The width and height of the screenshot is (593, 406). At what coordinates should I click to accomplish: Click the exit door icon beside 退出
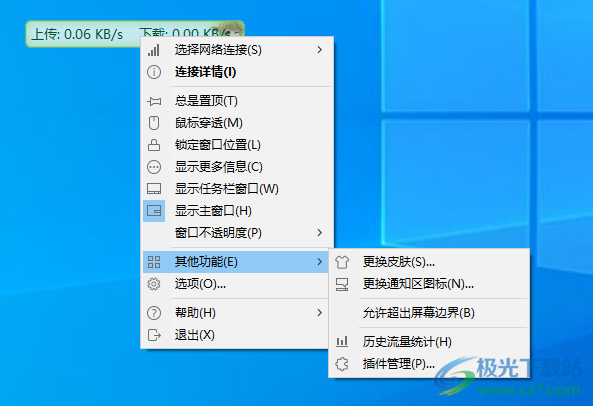coord(154,335)
